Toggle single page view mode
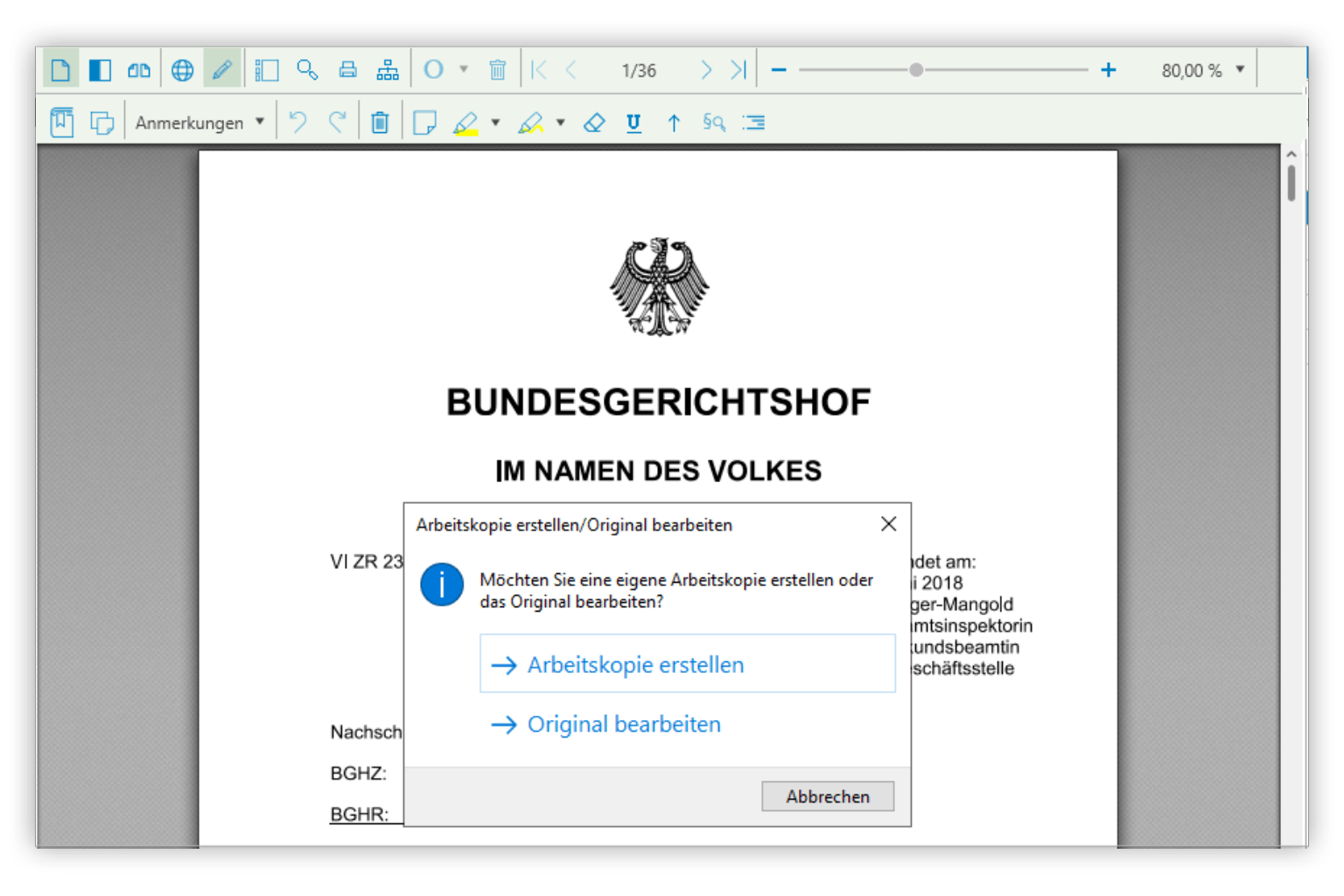Screen dimensions: 1344x896 (x=60, y=70)
